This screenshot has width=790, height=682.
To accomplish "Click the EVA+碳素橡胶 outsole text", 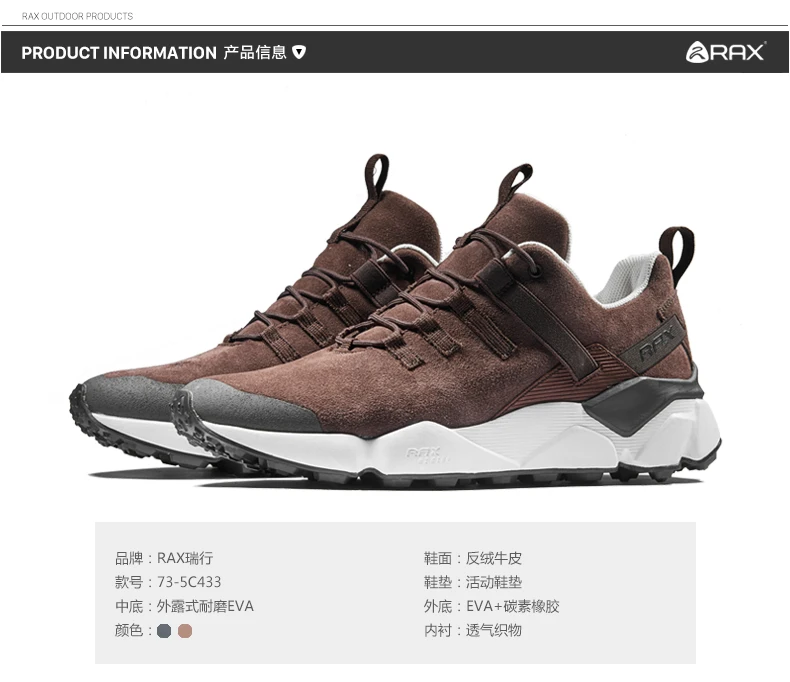I will point(513,606).
